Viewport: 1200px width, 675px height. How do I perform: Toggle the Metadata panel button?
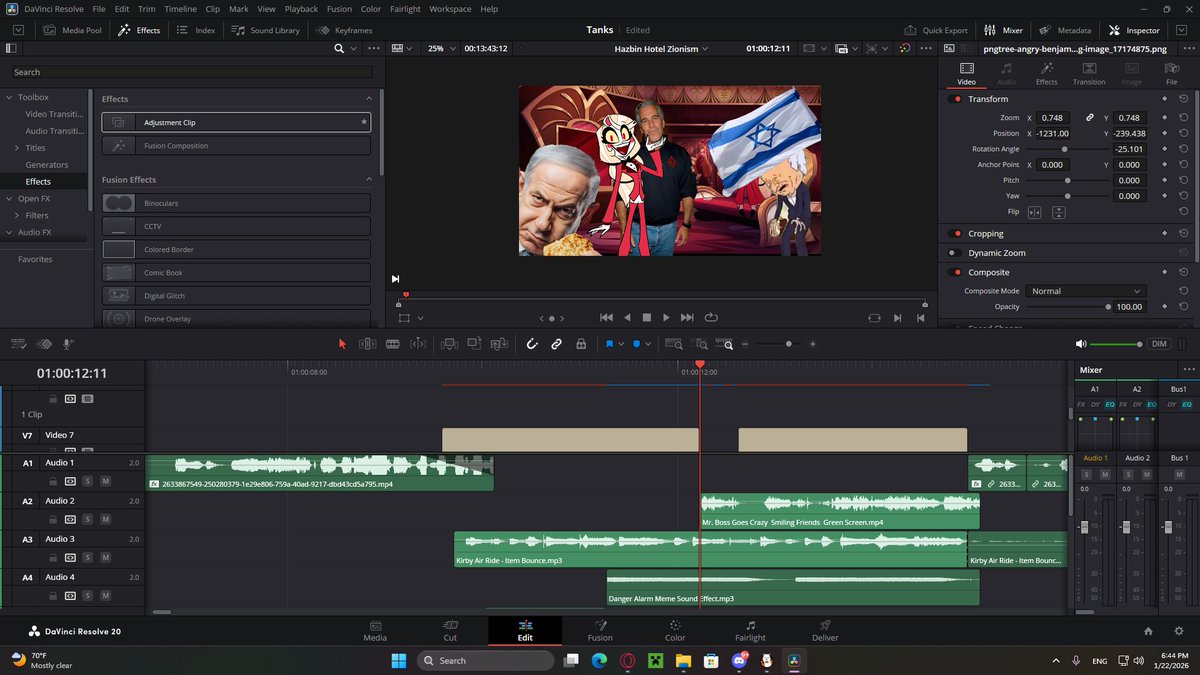[x=1066, y=30]
